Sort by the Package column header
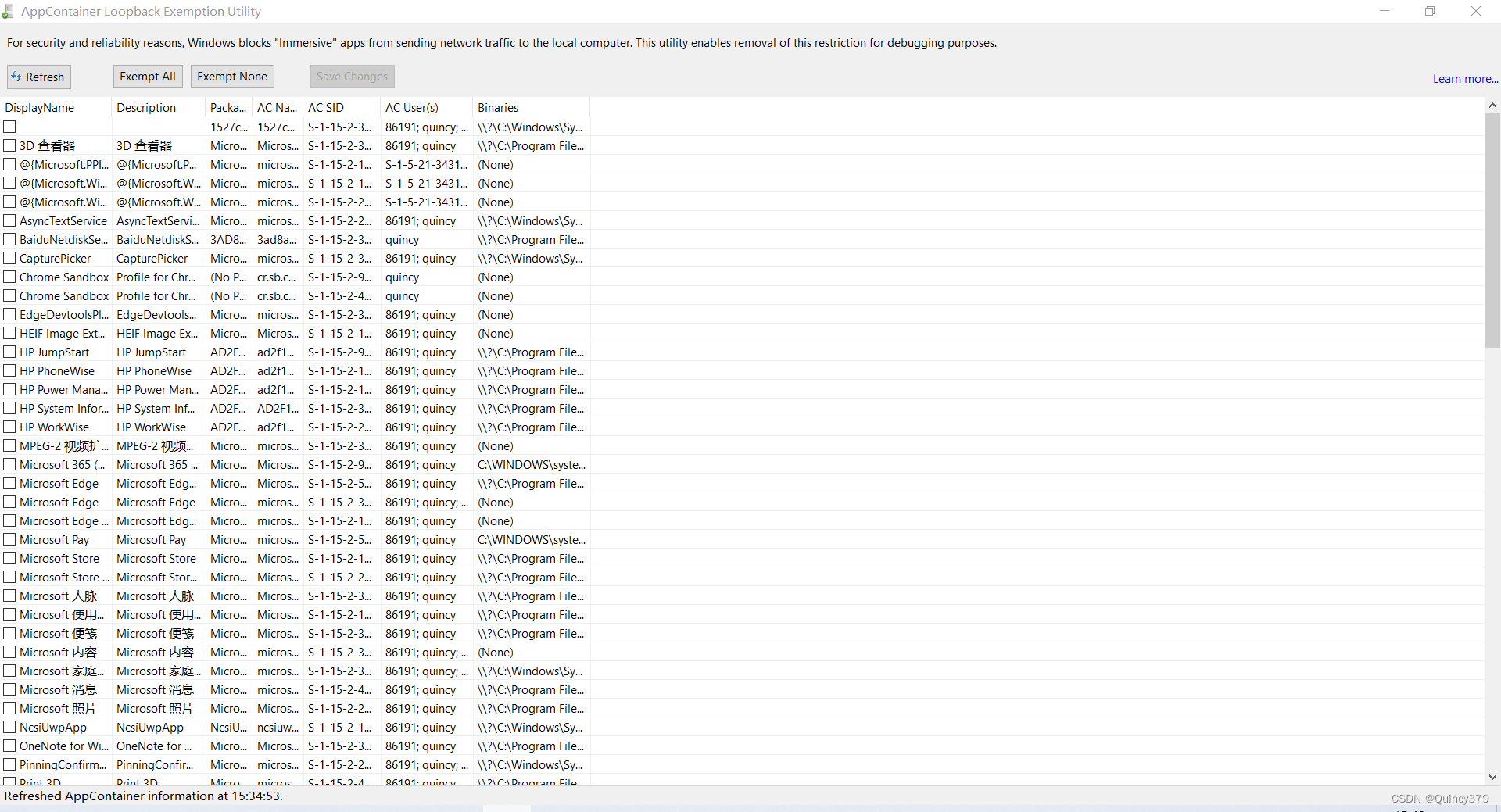Screen dimensions: 1501x812 pyautogui.click(x=229, y=107)
